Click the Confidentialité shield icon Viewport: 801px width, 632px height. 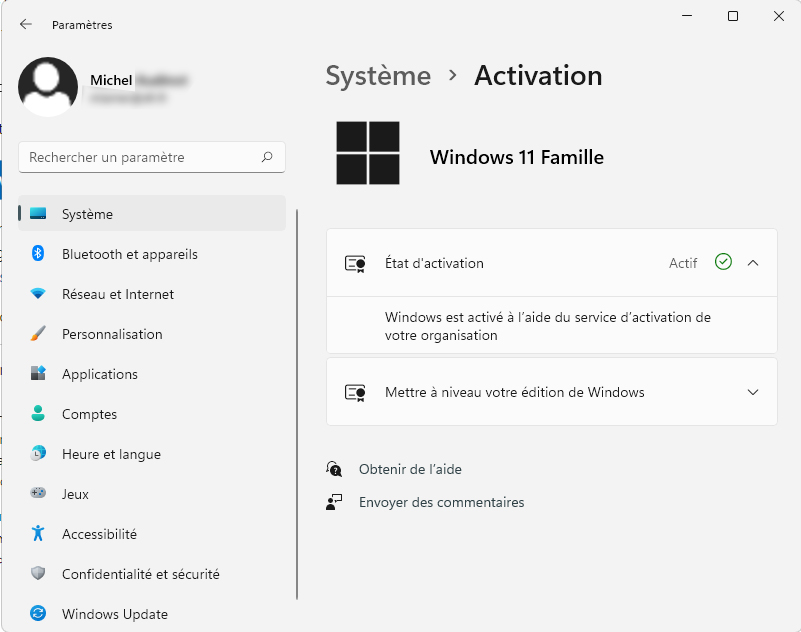tap(38, 573)
